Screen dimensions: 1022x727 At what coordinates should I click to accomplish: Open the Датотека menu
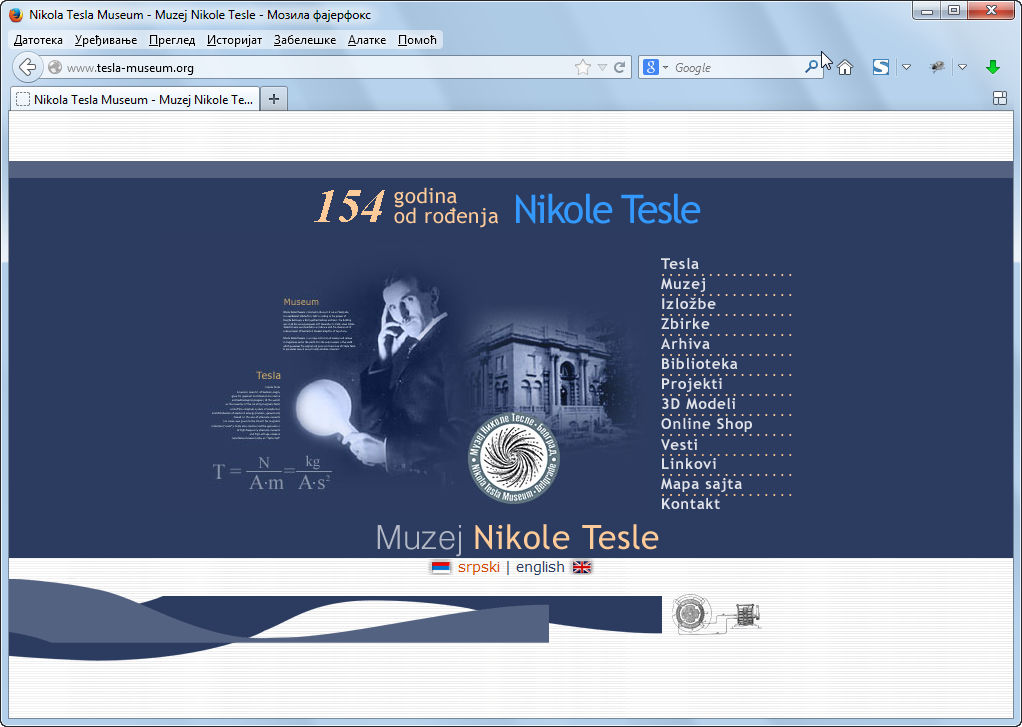coord(38,40)
